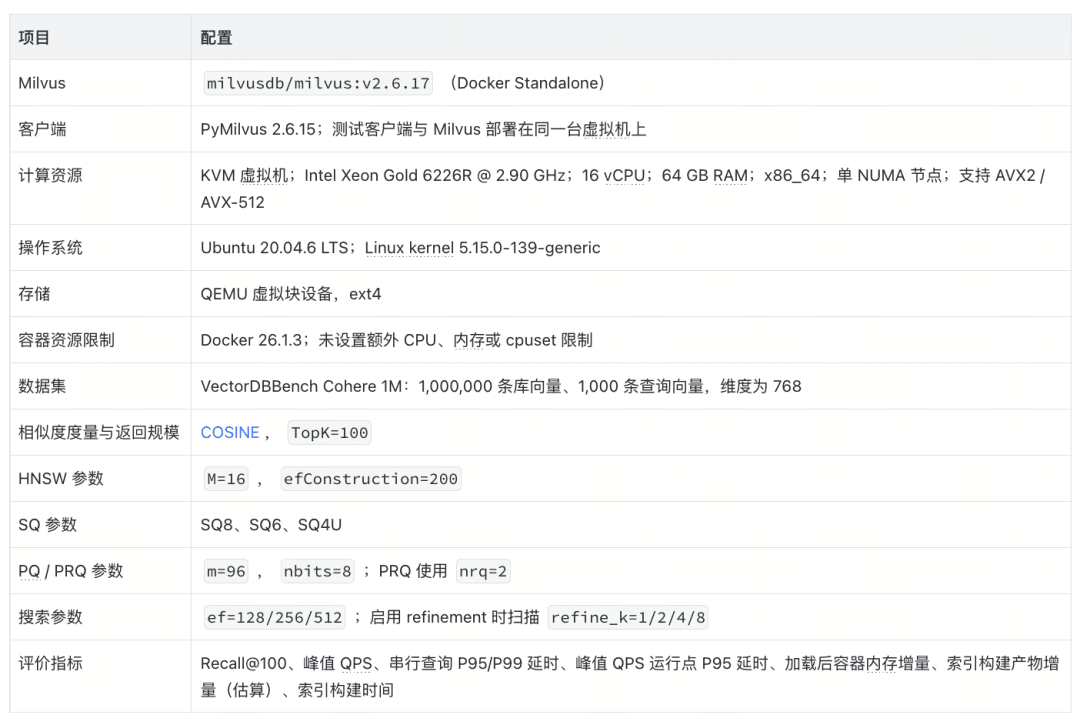
Task: Open the COSINE link
Action: click(229, 432)
